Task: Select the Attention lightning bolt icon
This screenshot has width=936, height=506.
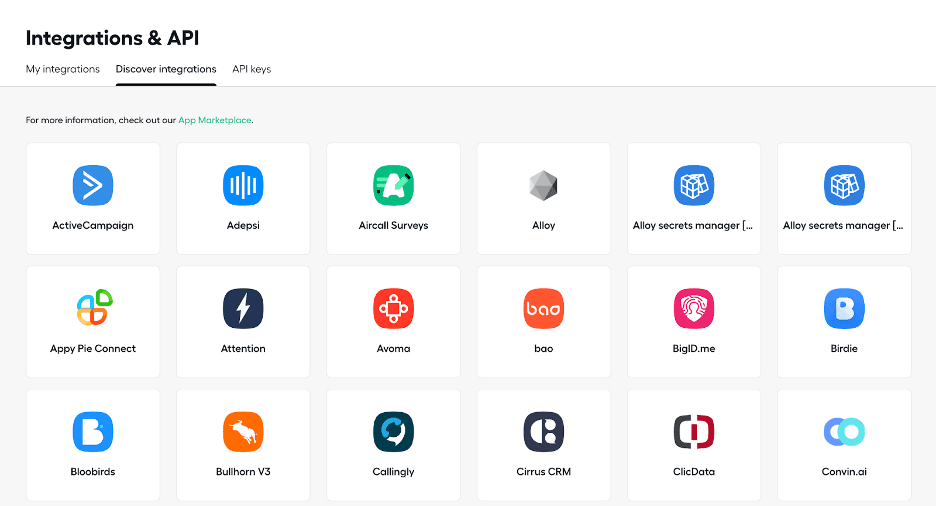Action: tap(243, 308)
